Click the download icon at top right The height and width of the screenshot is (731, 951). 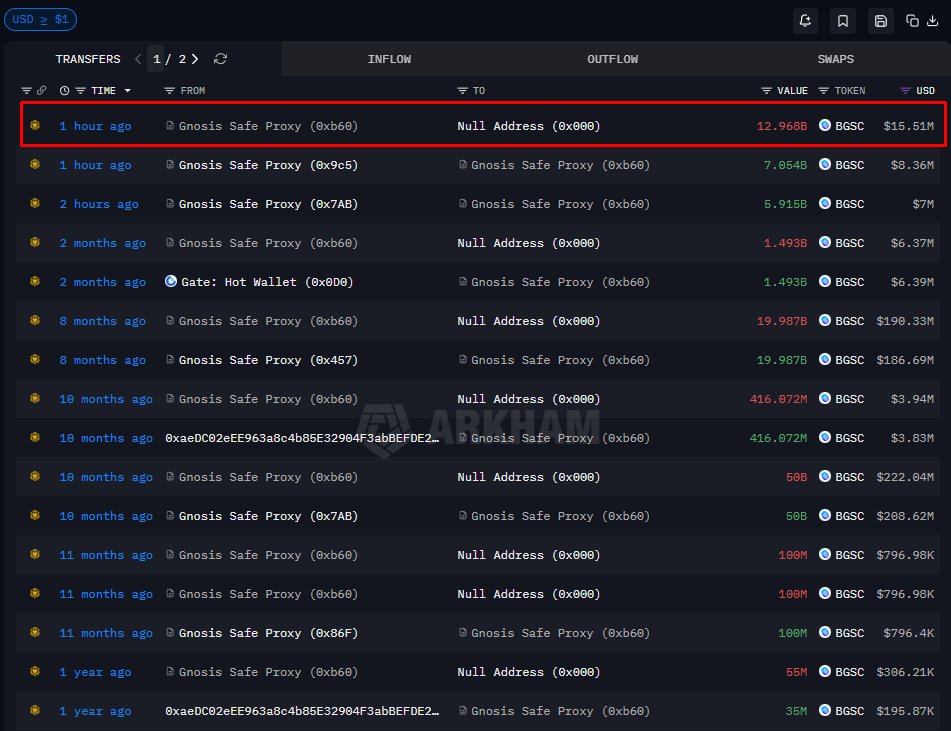[x=932, y=20]
